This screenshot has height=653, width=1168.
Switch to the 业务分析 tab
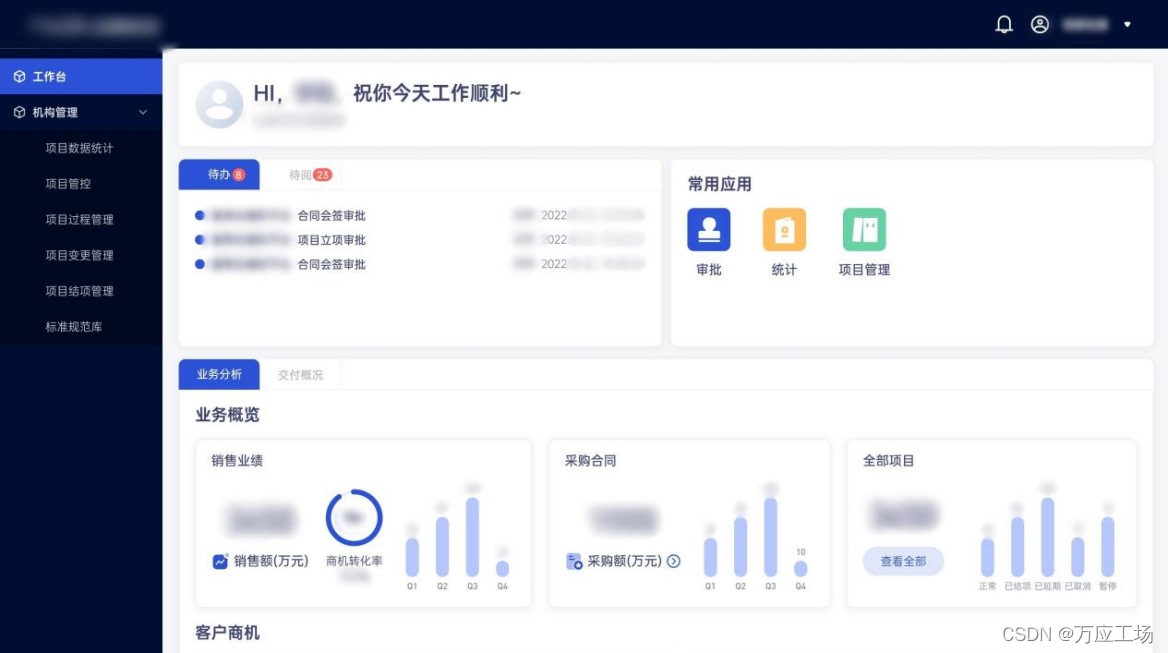(219, 374)
